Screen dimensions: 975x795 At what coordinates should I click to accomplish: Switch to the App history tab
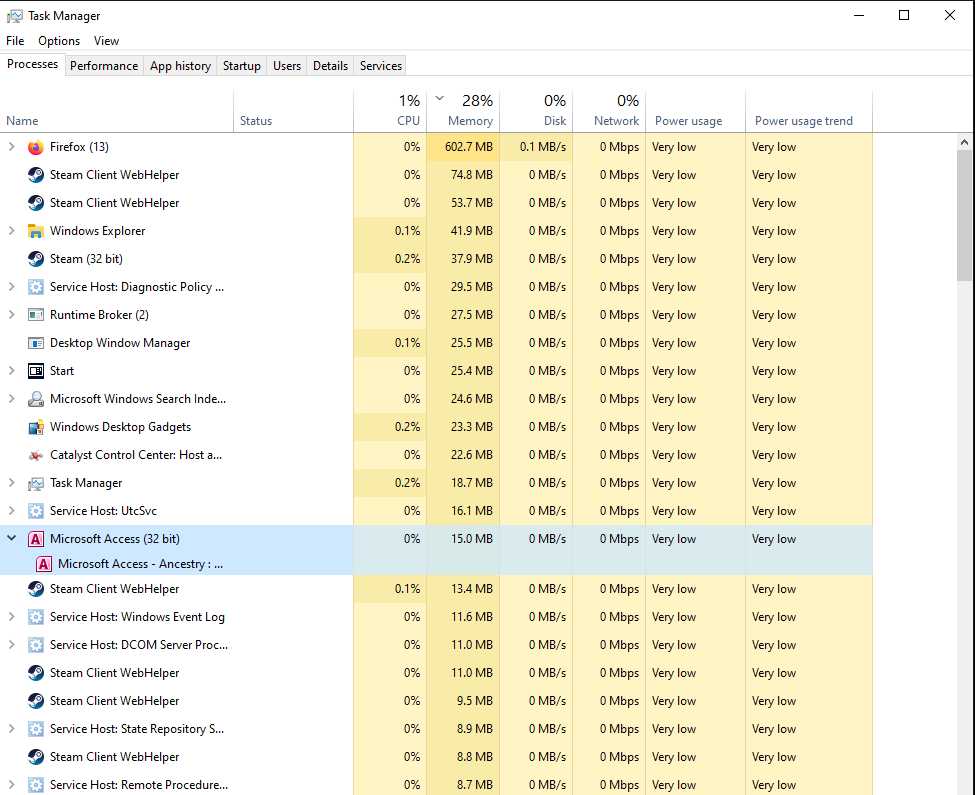[180, 66]
